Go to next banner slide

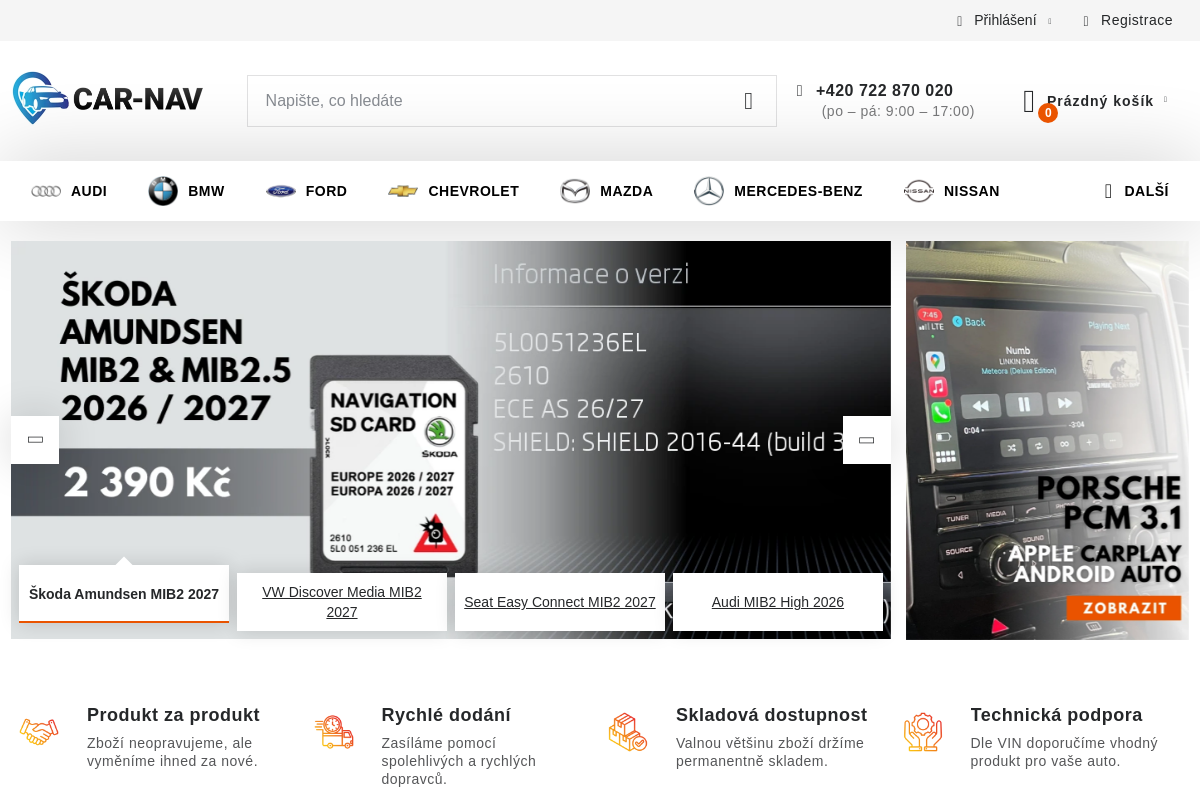coord(867,440)
